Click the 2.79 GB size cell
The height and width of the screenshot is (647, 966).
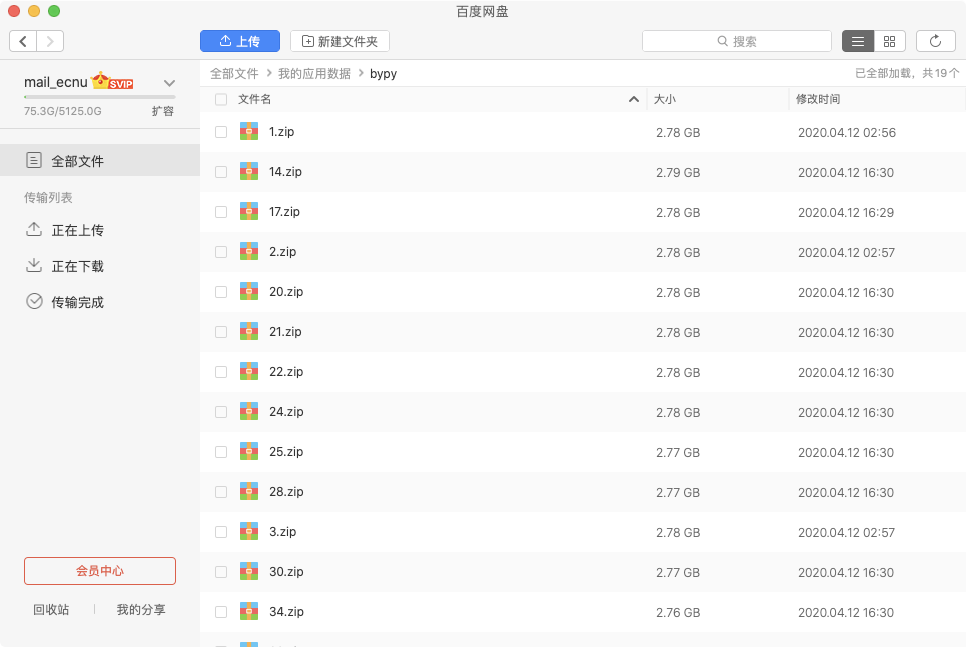(678, 173)
